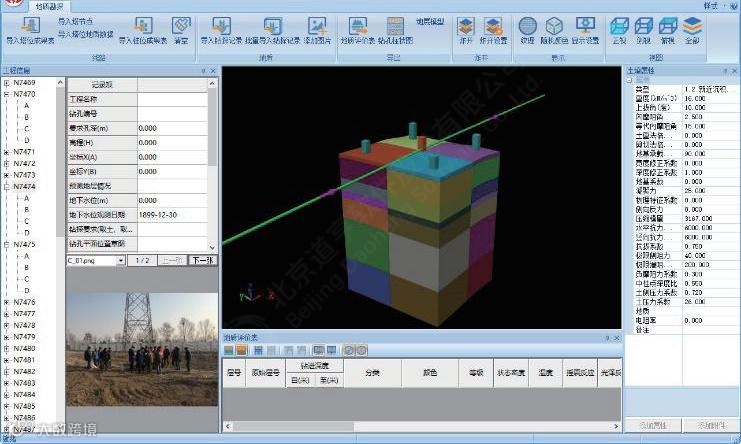Click the site photo thumbnail

click(x=142, y=349)
